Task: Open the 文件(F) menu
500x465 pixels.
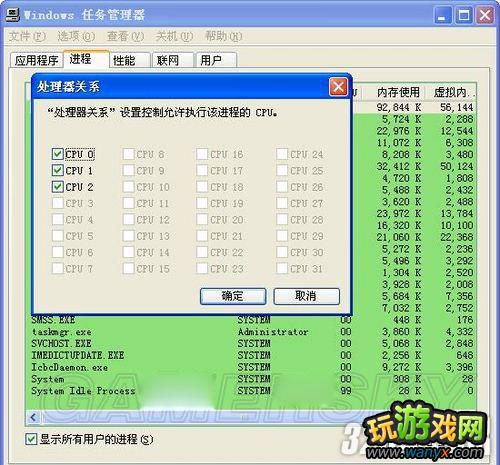Action: (27, 36)
